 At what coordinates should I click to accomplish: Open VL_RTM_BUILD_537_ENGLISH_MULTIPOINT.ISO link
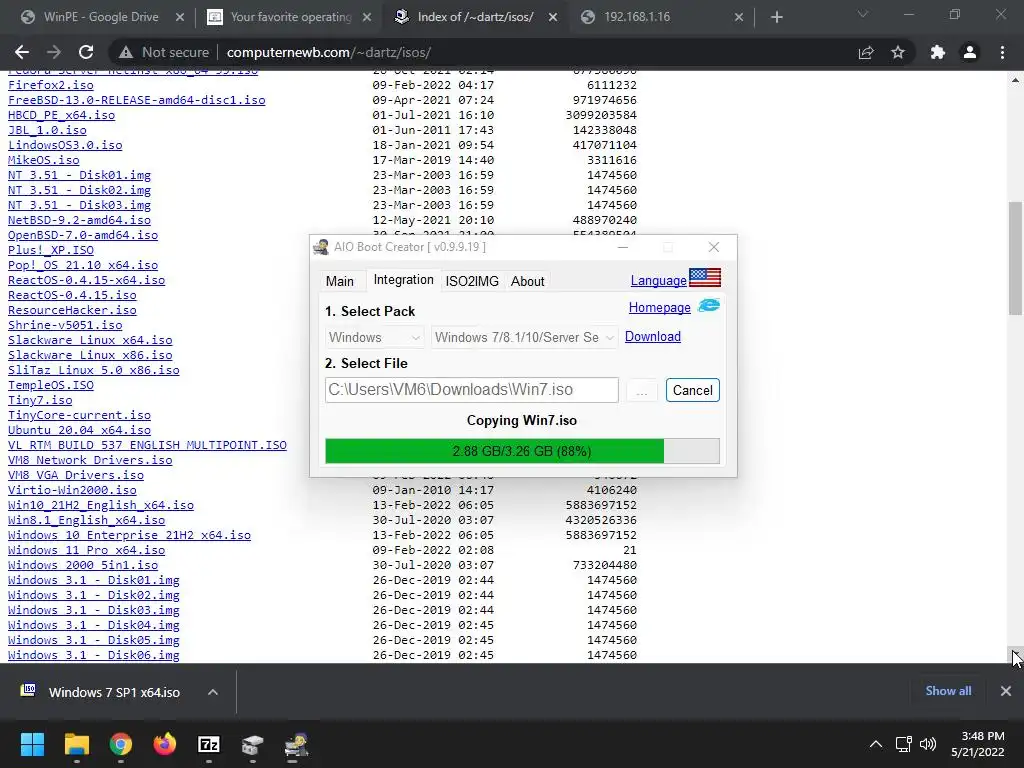147,445
